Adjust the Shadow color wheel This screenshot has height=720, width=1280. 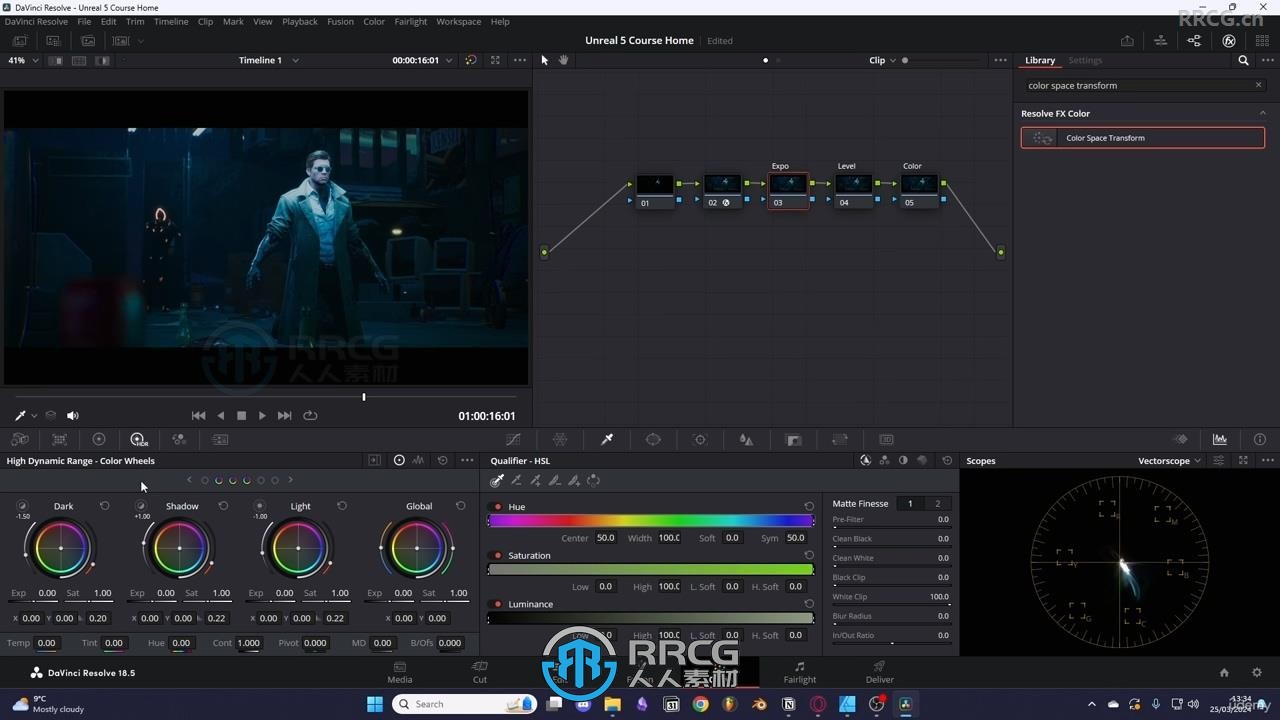pos(180,548)
